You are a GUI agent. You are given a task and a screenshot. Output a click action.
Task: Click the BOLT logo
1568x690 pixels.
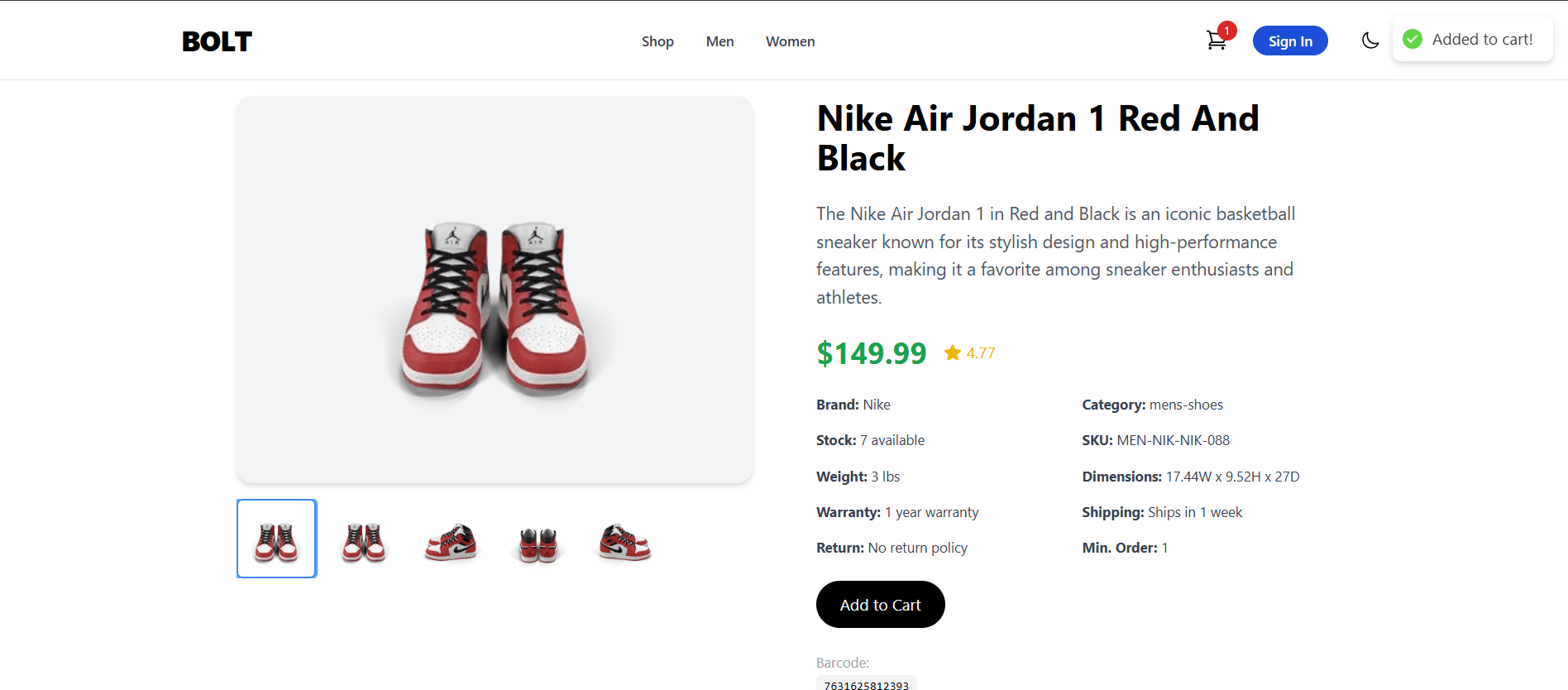[217, 41]
